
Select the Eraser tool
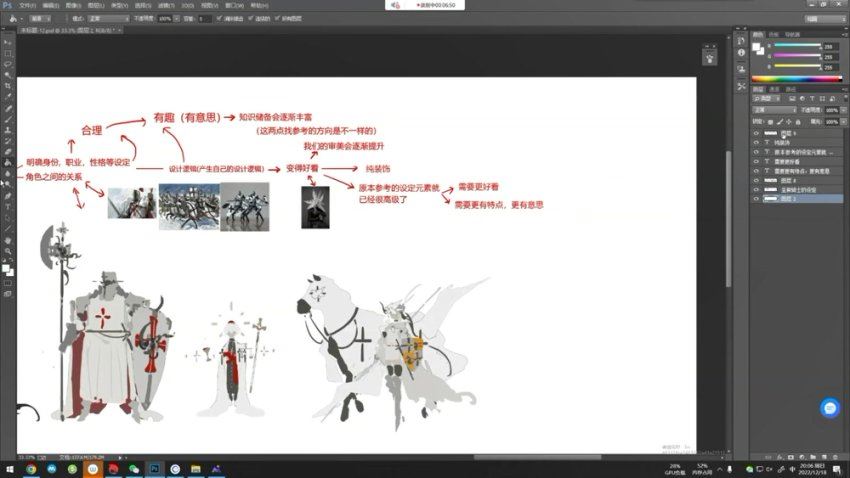[x=8, y=151]
